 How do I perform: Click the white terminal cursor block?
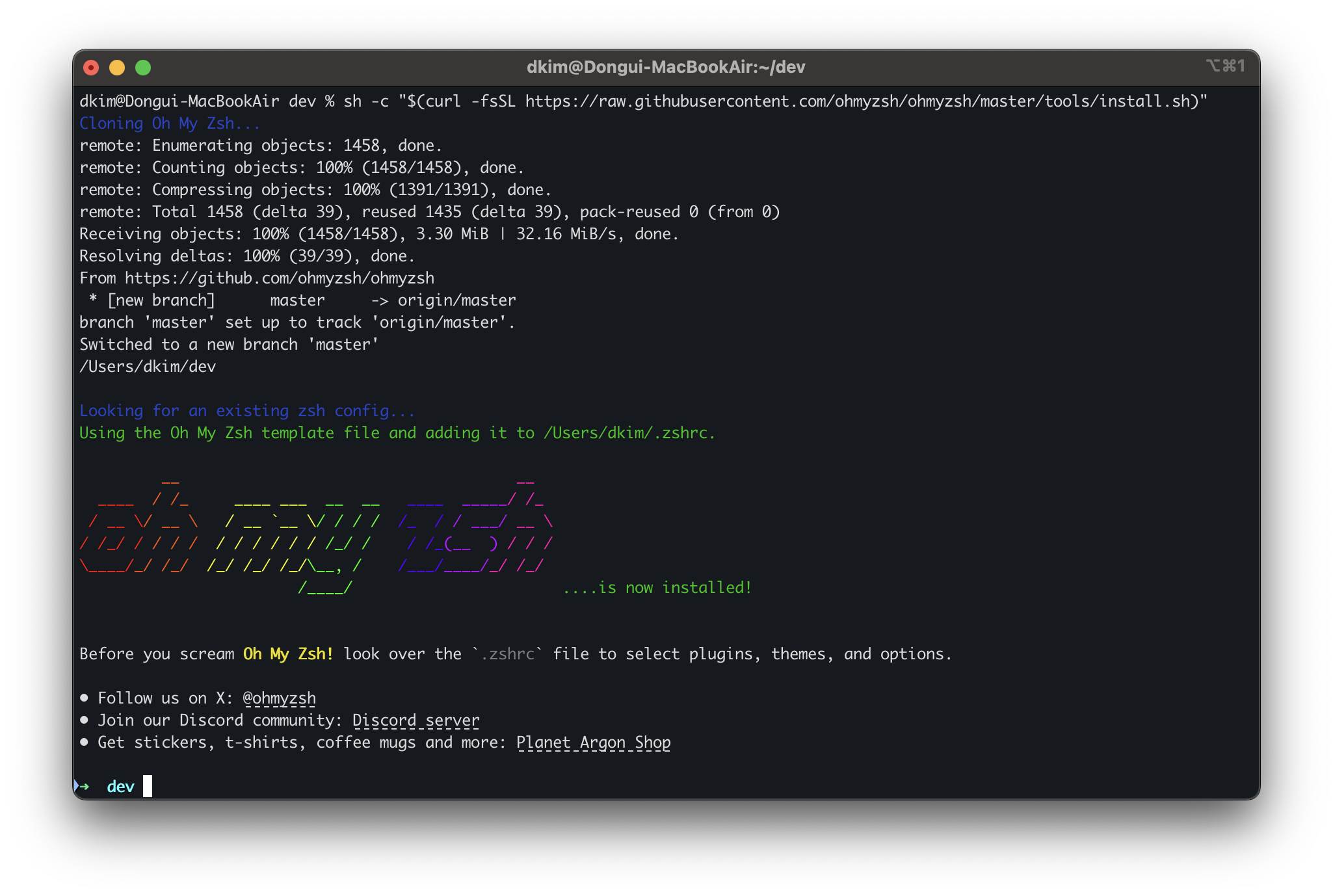pyautogui.click(x=148, y=786)
